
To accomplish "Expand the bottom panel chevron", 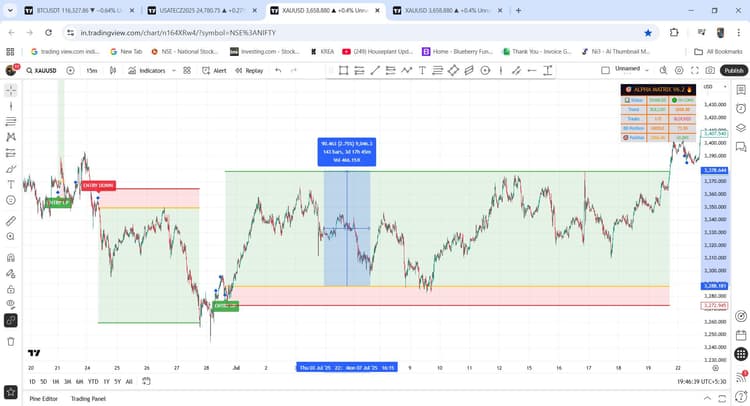I will click(x=707, y=398).
